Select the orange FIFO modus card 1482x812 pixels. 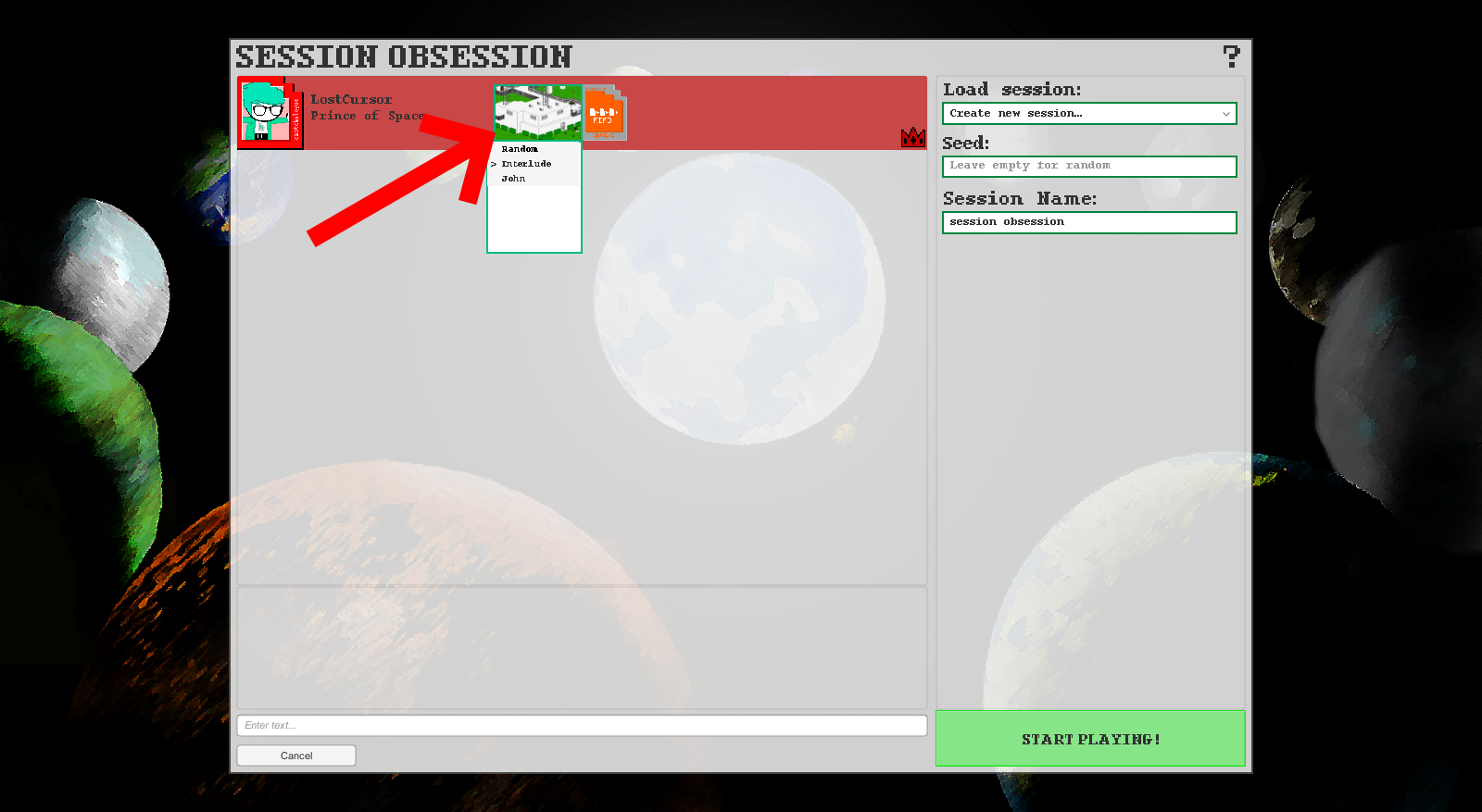point(605,113)
